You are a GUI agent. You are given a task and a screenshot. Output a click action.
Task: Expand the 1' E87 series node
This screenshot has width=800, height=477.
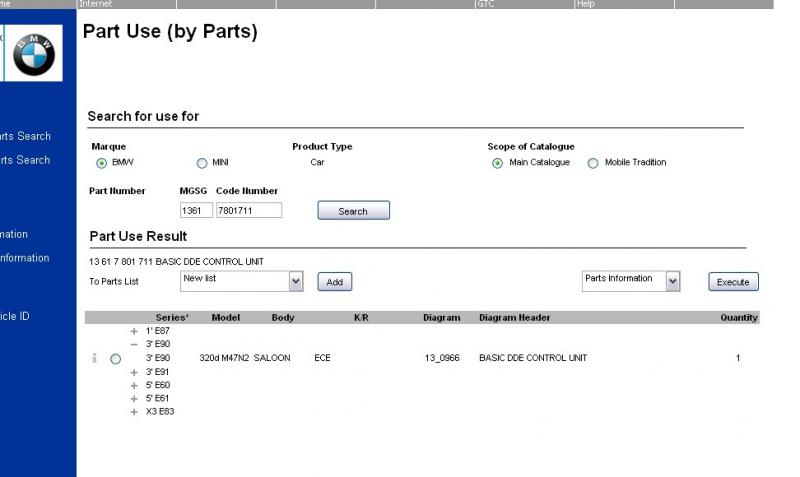(134, 331)
